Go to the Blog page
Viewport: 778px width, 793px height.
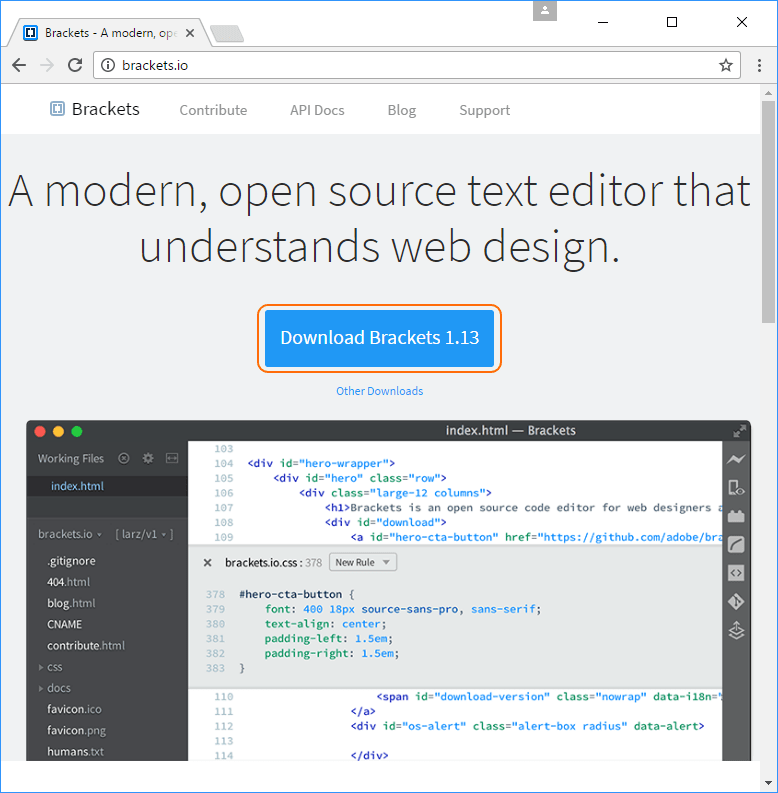(402, 110)
